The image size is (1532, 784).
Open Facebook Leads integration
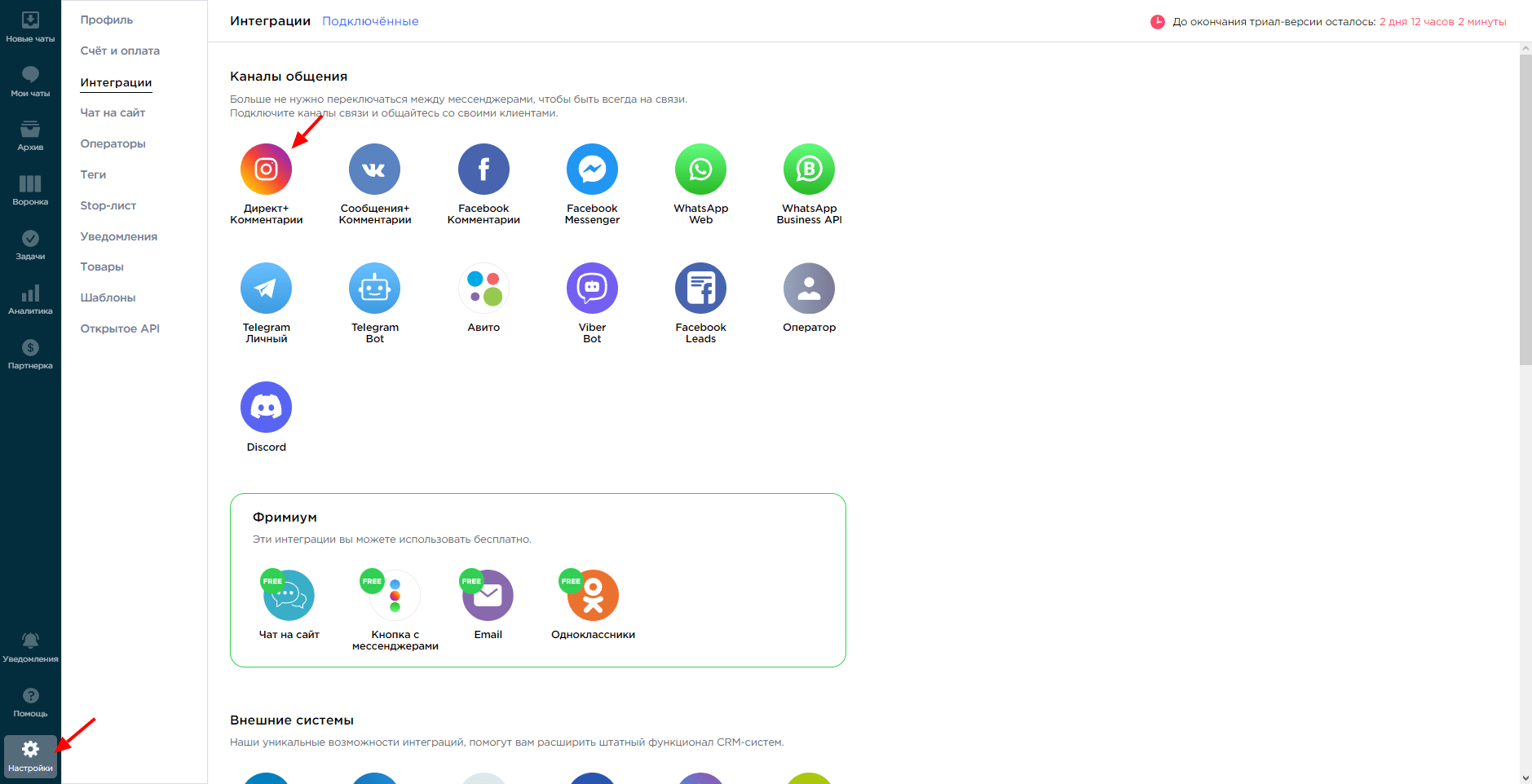700,288
